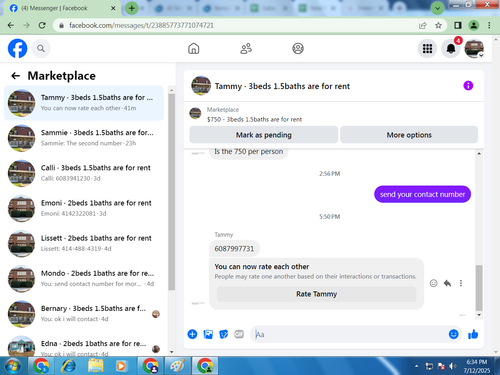Screen dimensions: 500x375
Task: Click the Mark as pending button
Action: (x=264, y=135)
